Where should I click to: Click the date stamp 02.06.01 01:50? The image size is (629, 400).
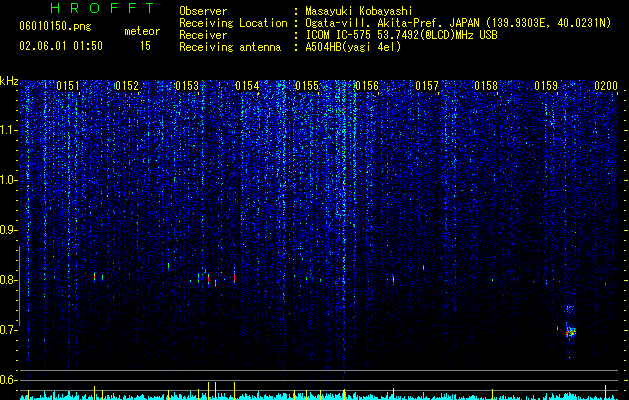click(x=61, y=46)
